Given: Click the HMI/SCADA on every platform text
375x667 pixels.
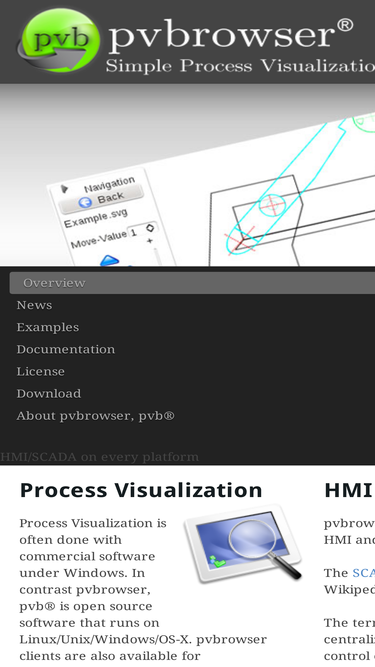Looking at the screenshot, I should [x=99, y=457].
